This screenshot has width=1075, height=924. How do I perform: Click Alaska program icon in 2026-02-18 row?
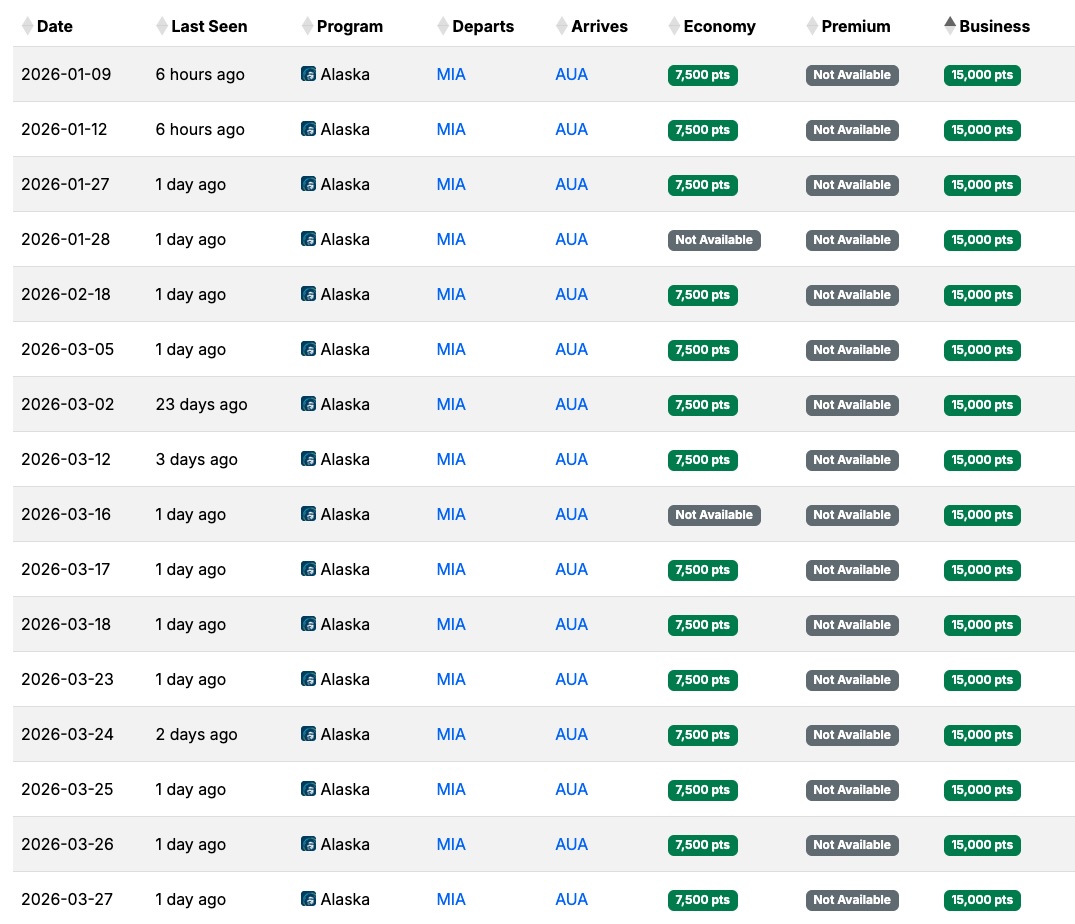[309, 294]
